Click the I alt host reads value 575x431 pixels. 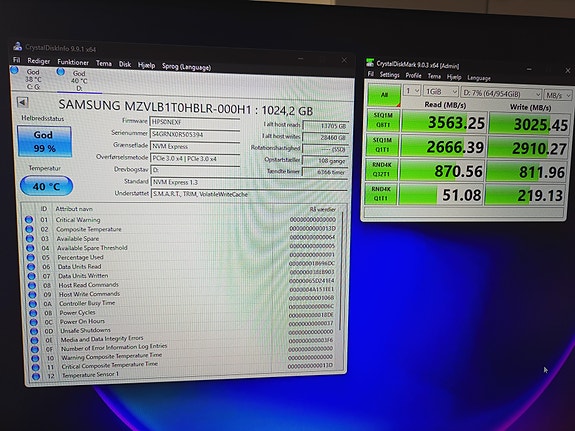(x=325, y=126)
